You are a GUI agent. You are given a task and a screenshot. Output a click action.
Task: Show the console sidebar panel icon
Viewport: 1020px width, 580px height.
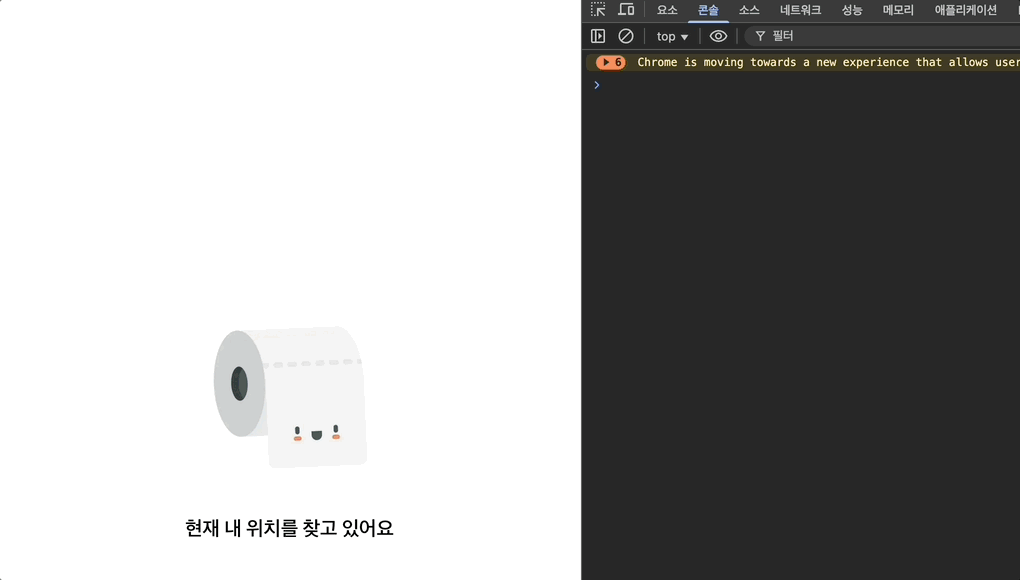pos(598,36)
